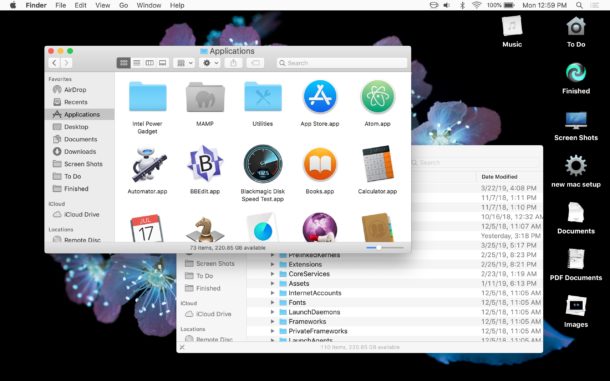
Task: Select the Images desktop icon
Action: click(576, 306)
